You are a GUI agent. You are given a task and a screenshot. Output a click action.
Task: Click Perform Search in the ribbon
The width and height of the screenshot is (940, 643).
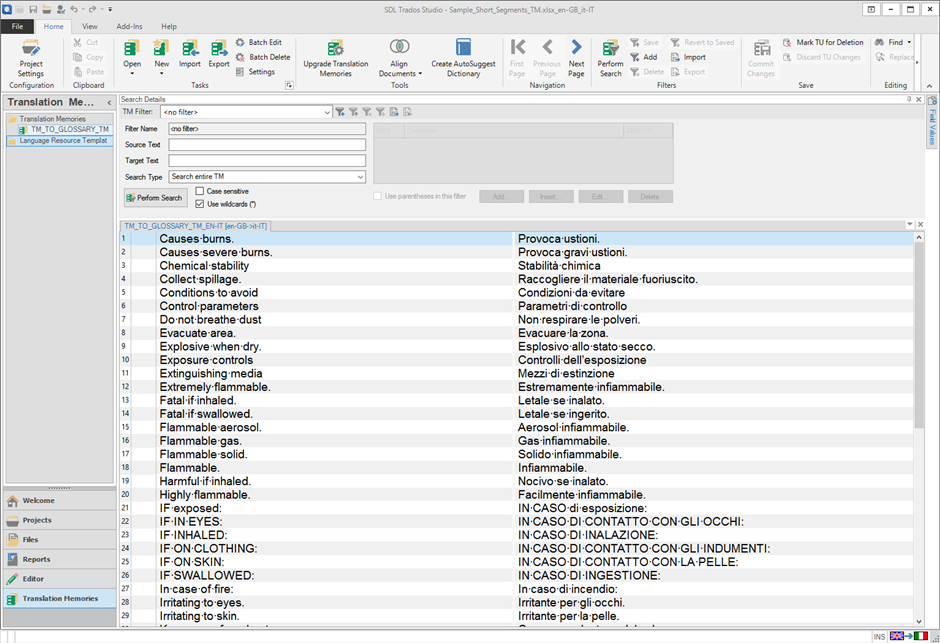610,58
